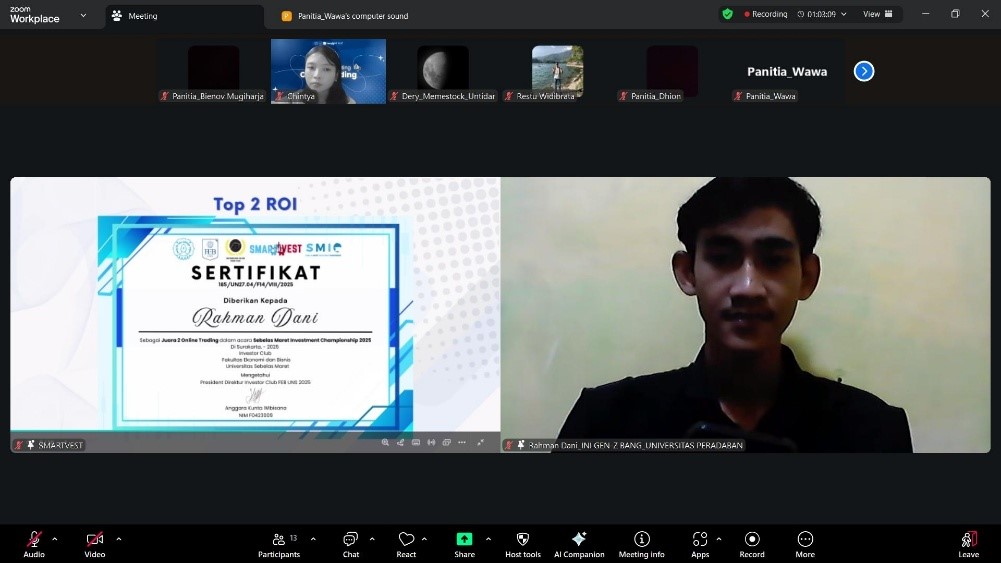
Task: Turn on the camera with Video button
Action: [94, 541]
